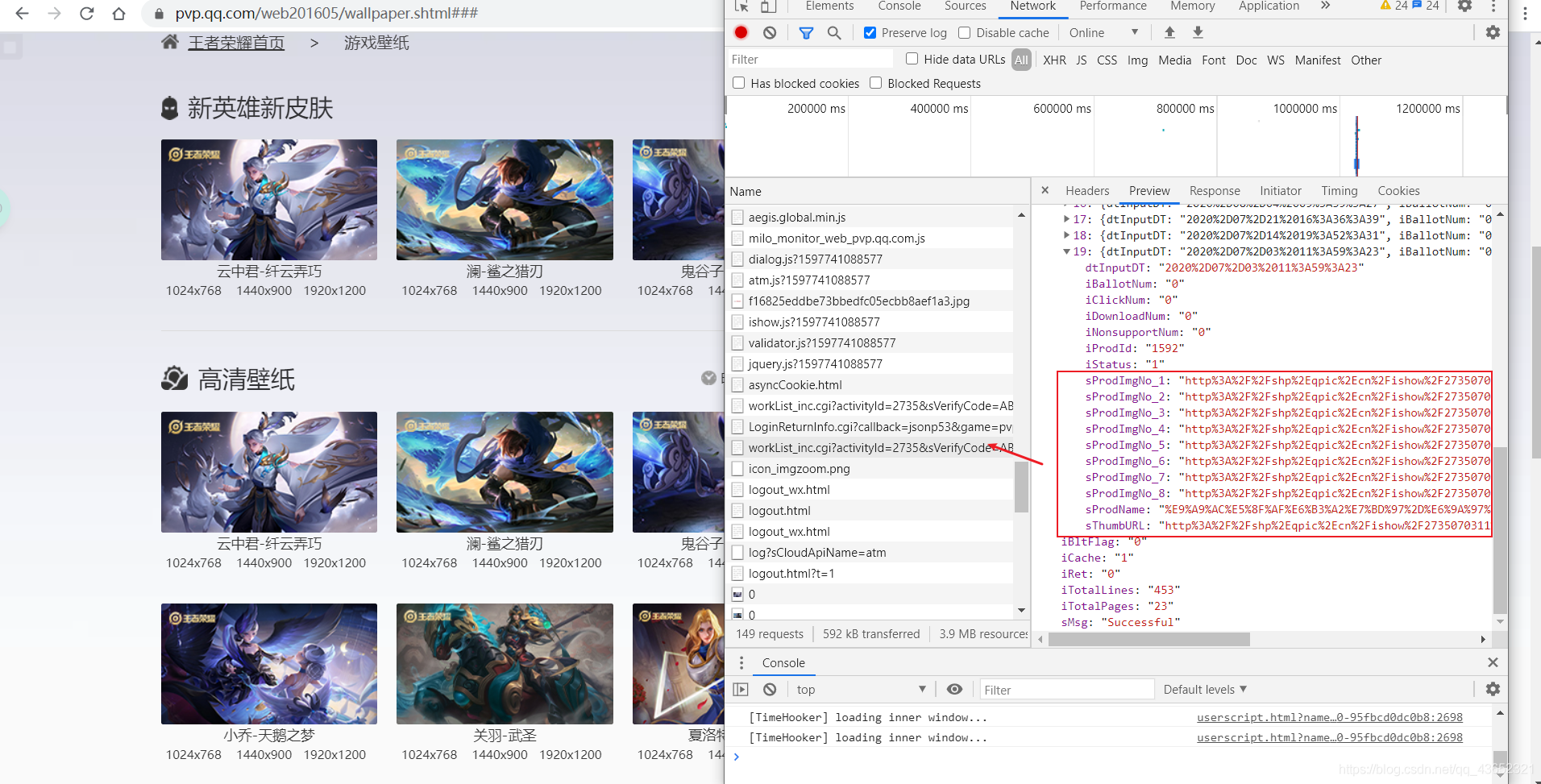
Task: Select the All filter button
Action: click(x=1021, y=60)
